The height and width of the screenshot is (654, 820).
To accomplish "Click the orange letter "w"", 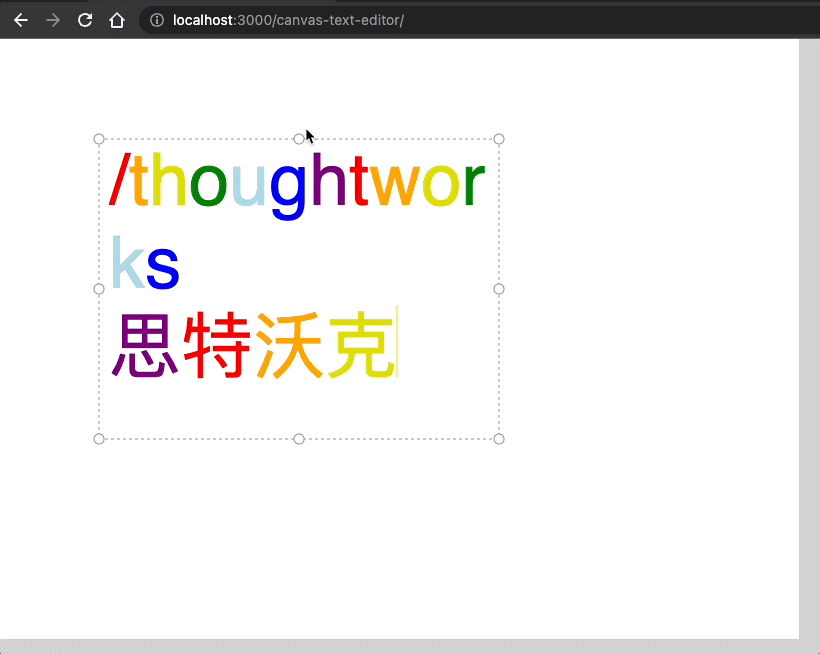I will click(396, 185).
